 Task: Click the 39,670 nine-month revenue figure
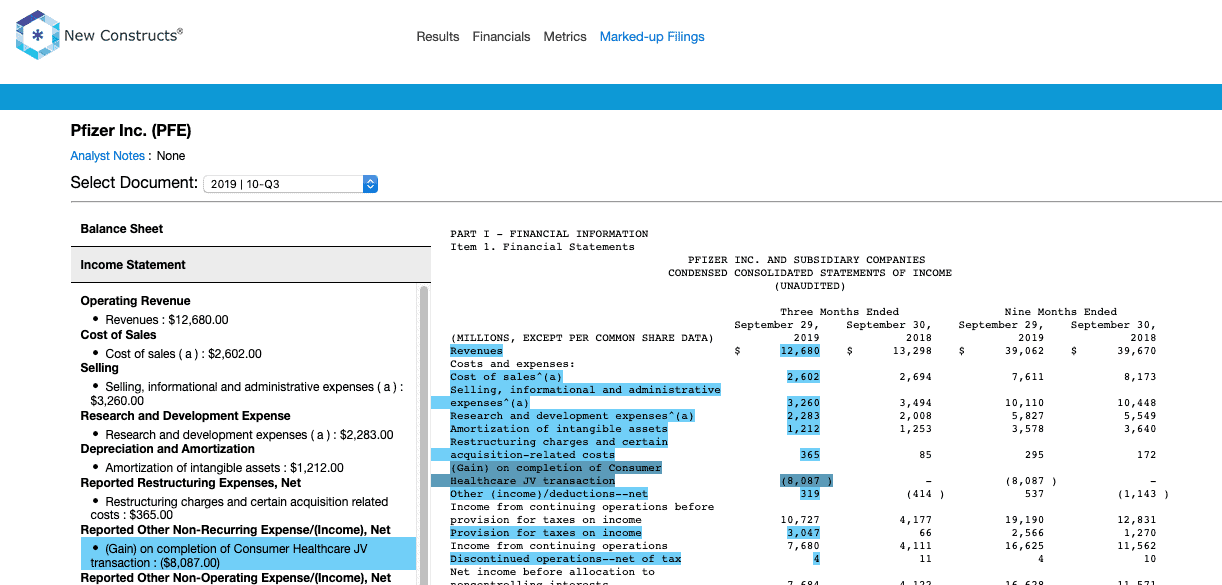(1136, 351)
